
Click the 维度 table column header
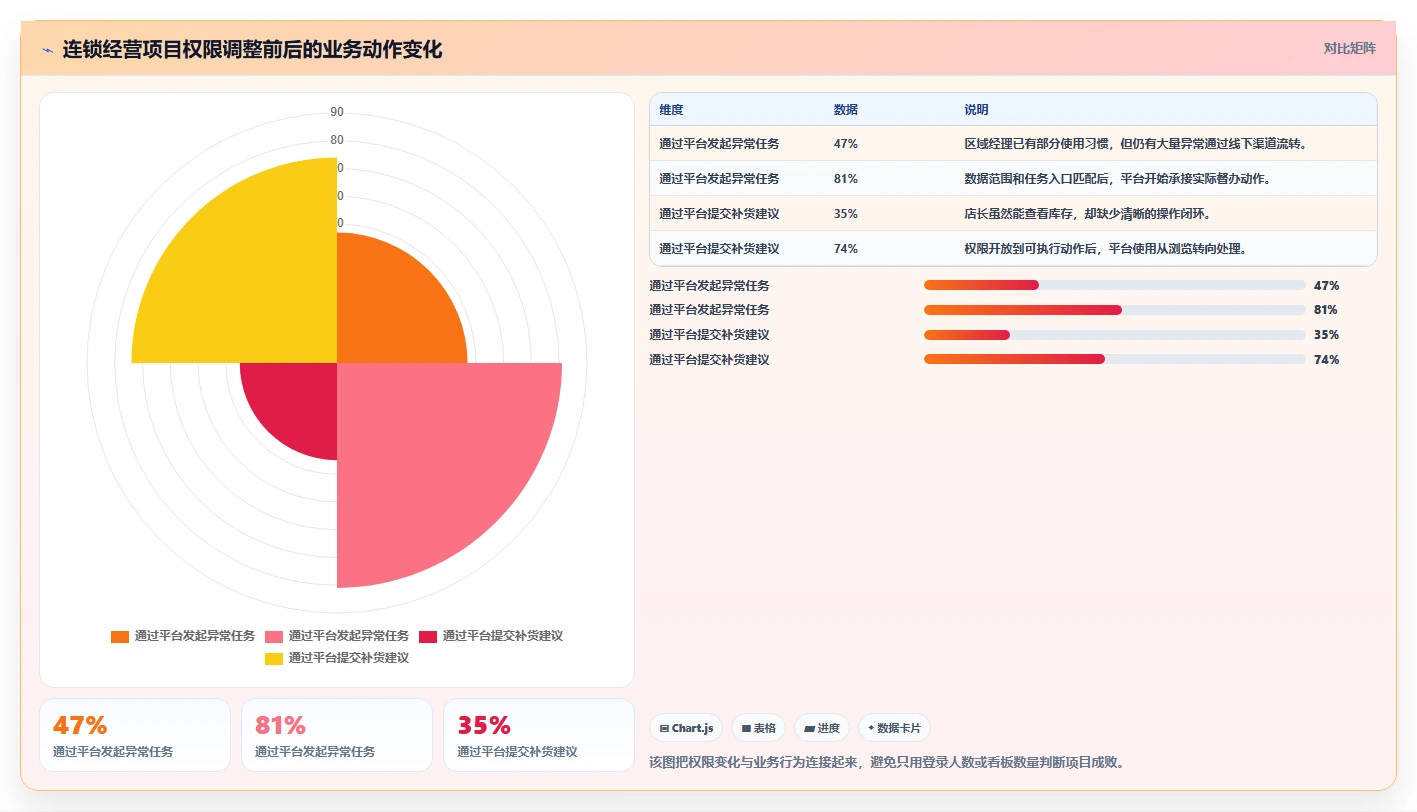(671, 110)
